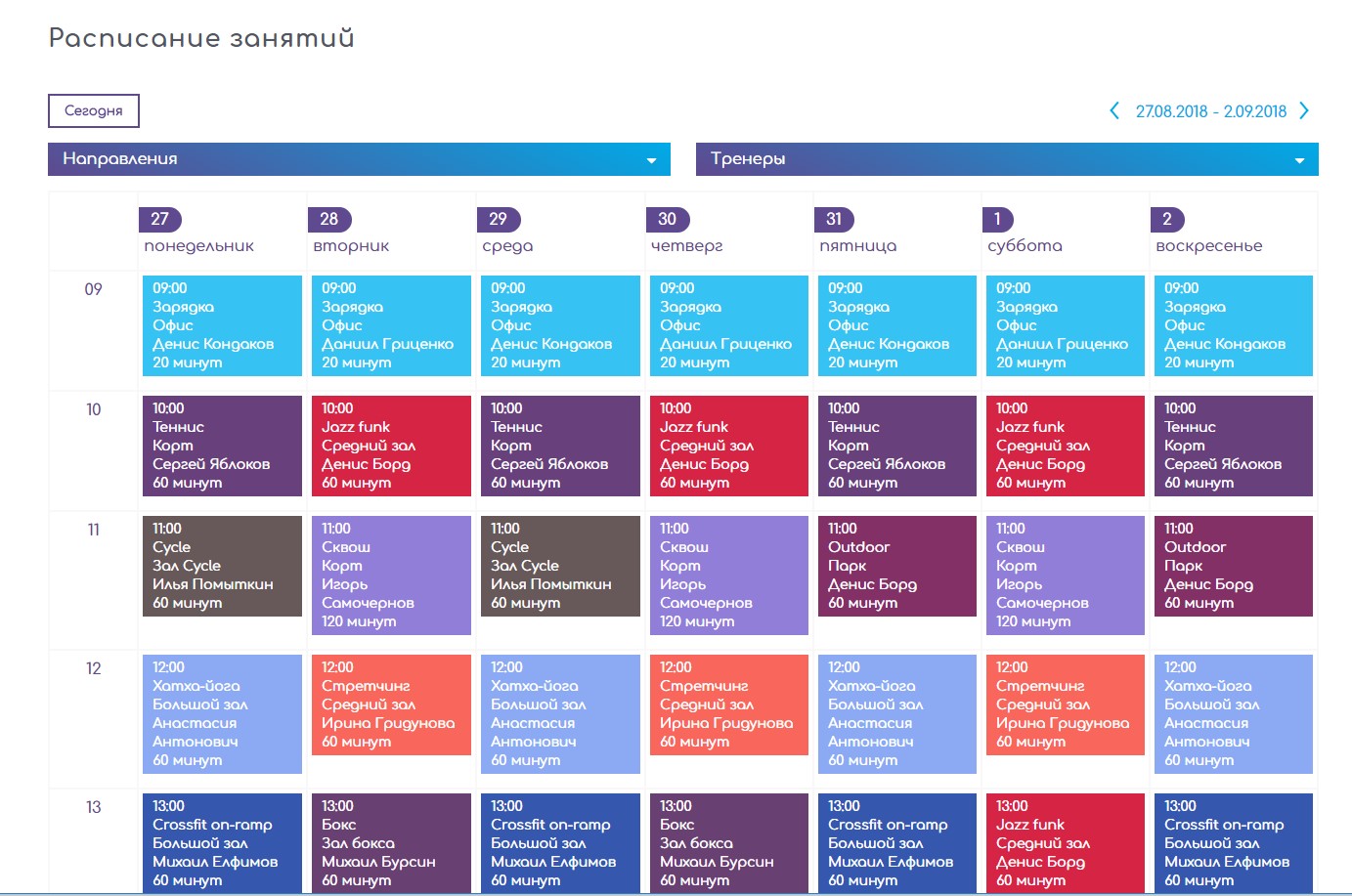Click the Сегодня button
The height and width of the screenshot is (896, 1352).
(94, 110)
